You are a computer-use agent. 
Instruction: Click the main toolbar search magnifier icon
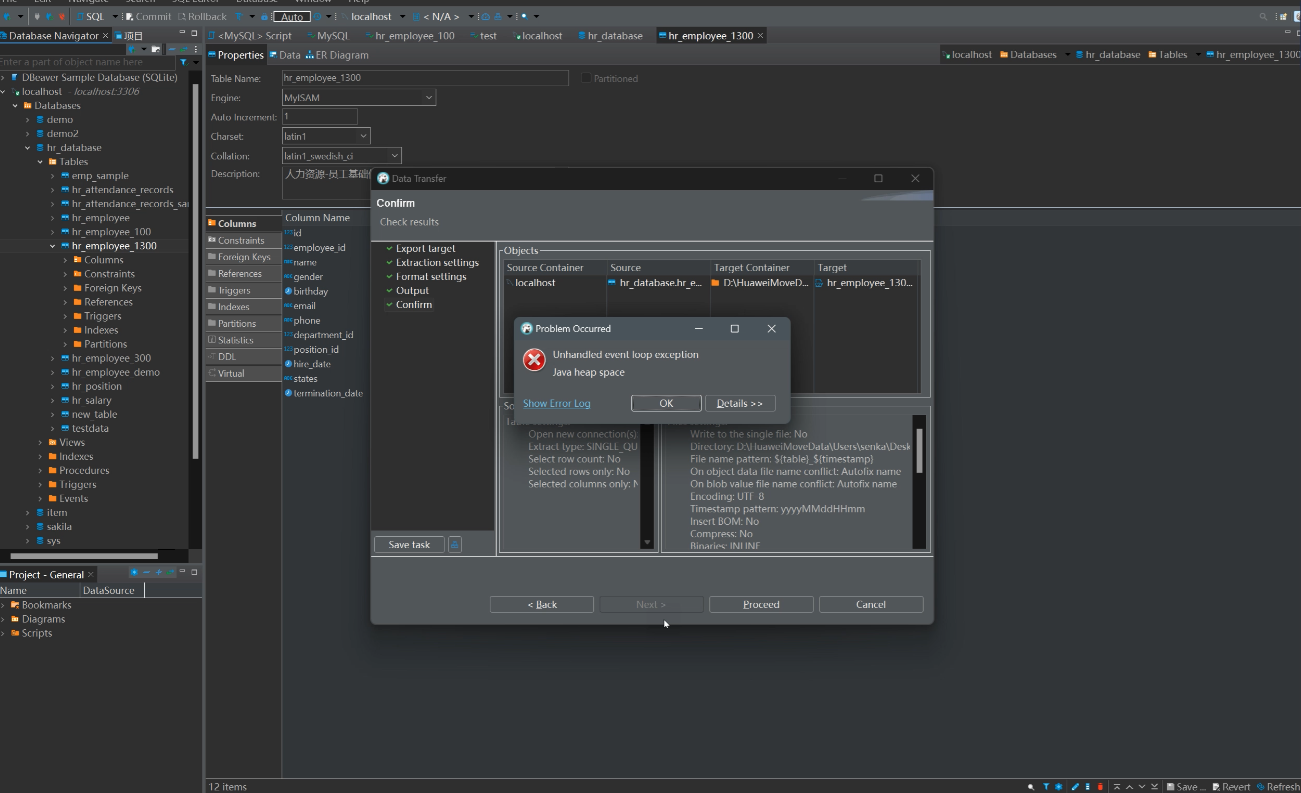1263,17
